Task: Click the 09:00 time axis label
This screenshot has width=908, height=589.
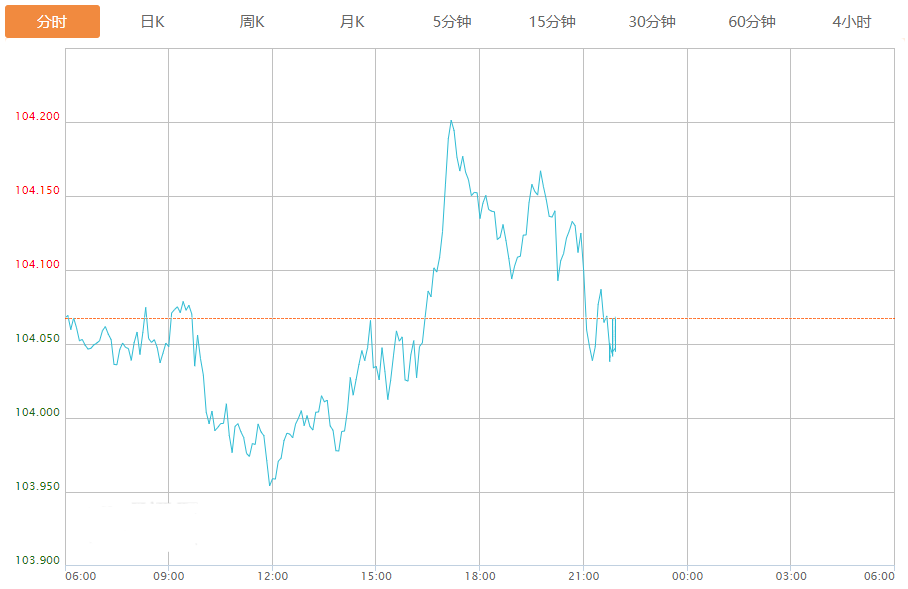Action: point(168,576)
